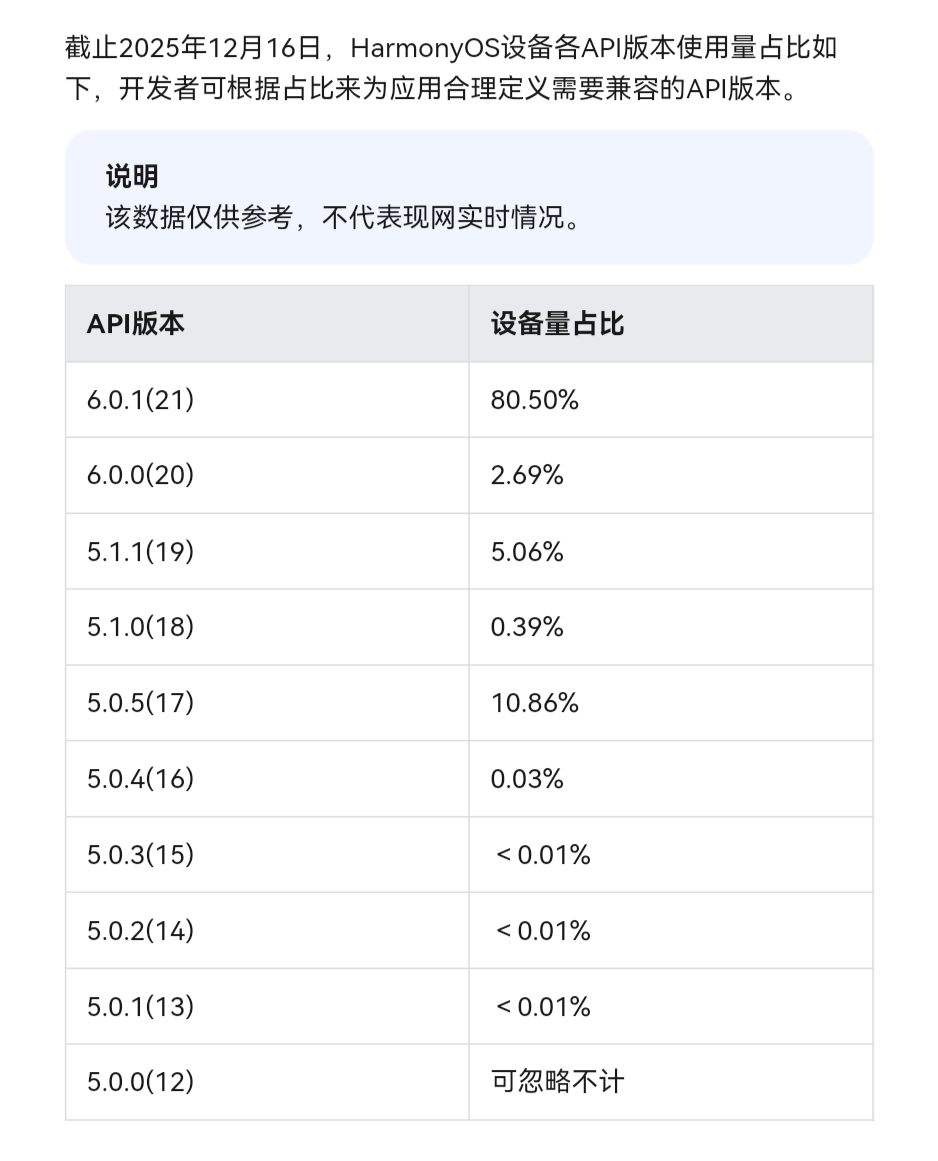Select the 5.1.1(19) version cell

[140, 552]
